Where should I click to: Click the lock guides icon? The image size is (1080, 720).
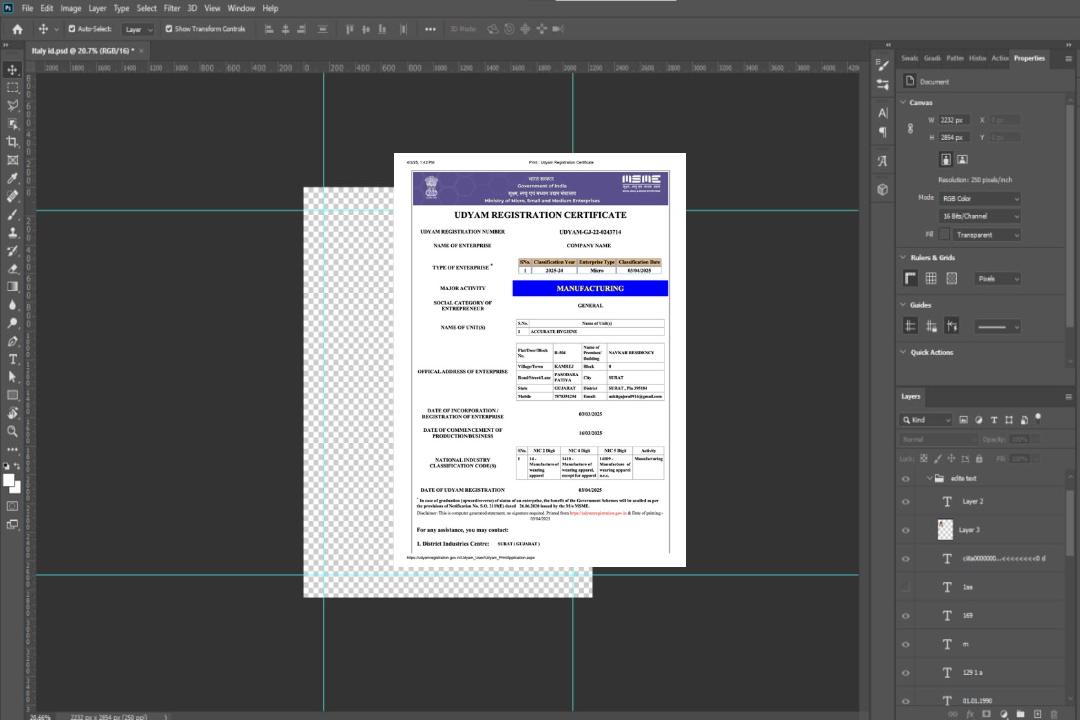click(931, 326)
